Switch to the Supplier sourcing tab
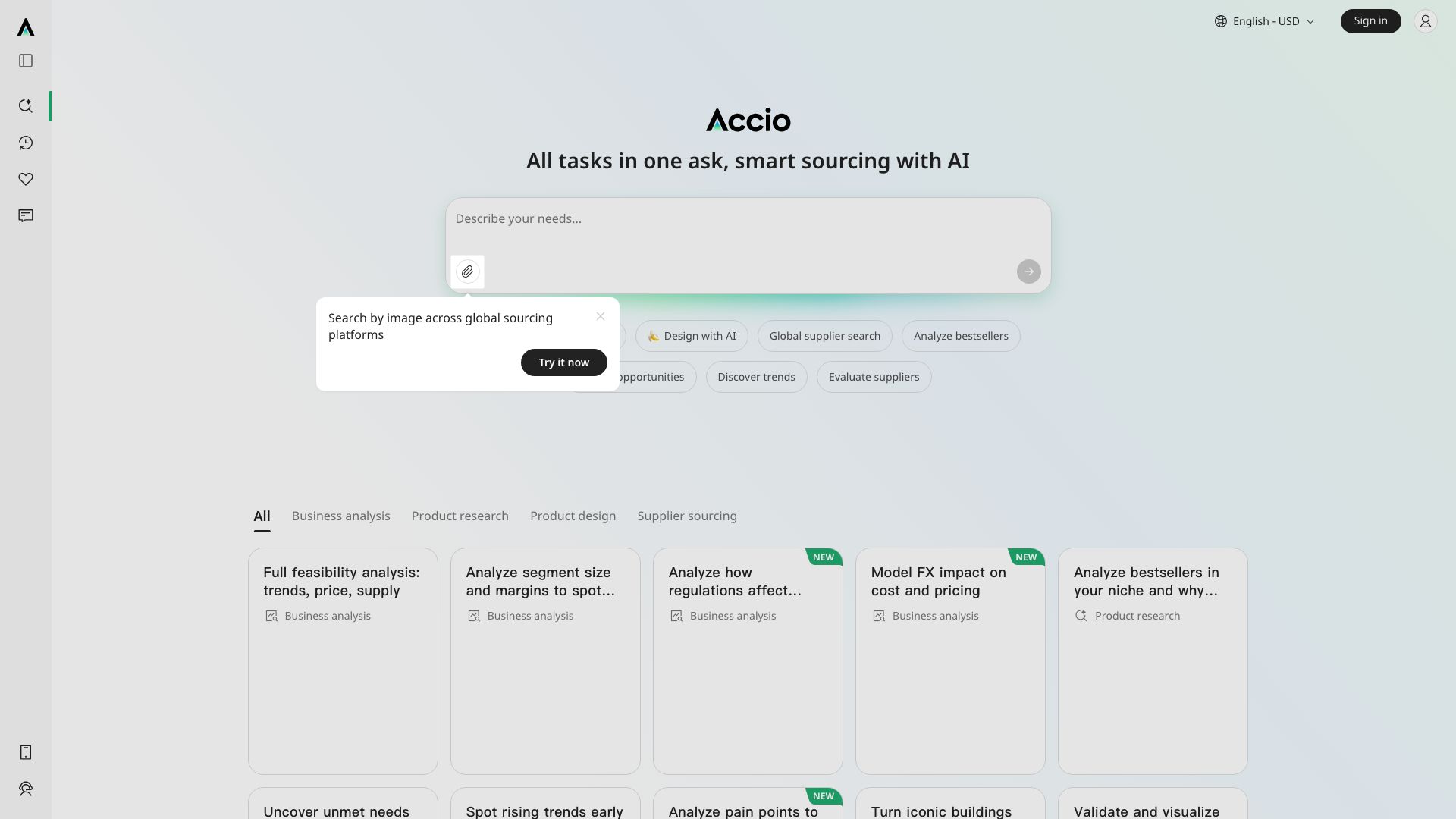Screen dimensions: 1456x819 tap(686, 516)
